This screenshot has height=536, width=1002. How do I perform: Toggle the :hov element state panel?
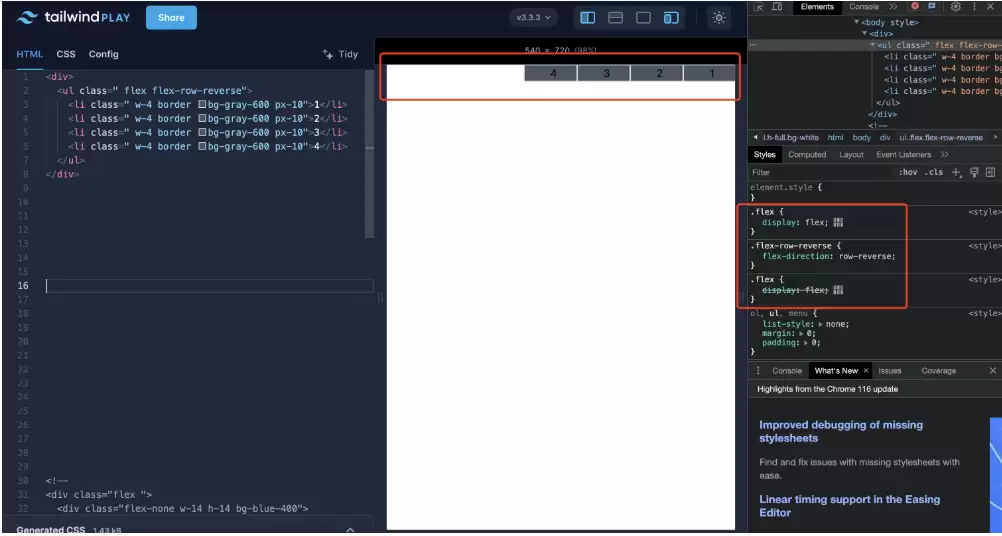908,172
